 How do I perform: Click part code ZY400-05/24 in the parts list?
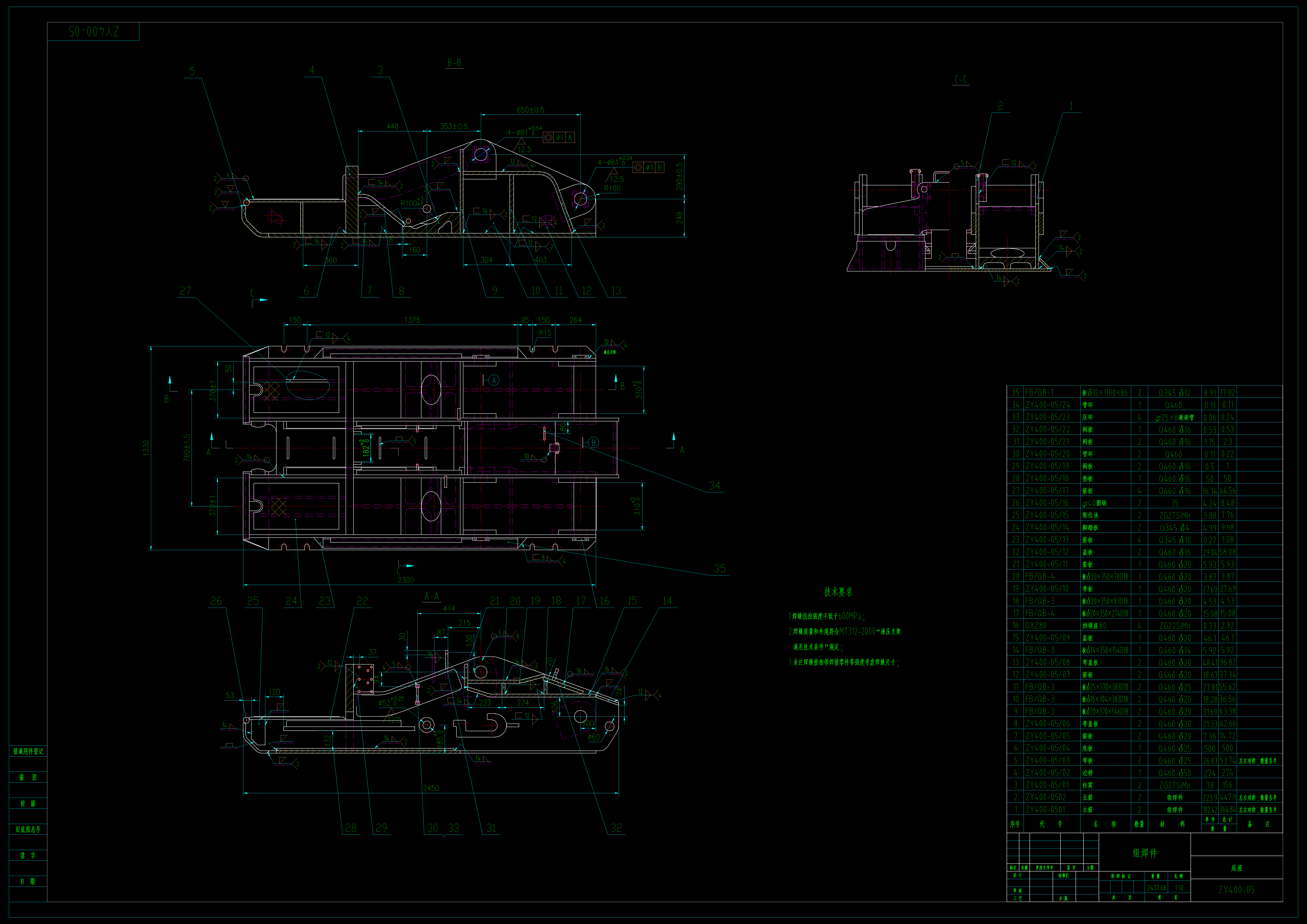point(1047,405)
